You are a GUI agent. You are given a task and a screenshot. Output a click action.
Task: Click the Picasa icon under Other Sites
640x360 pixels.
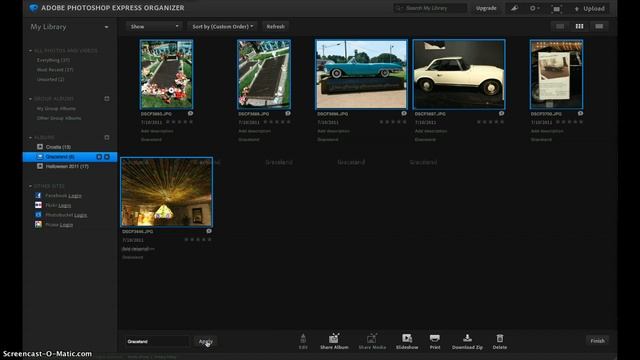pyautogui.click(x=38, y=224)
